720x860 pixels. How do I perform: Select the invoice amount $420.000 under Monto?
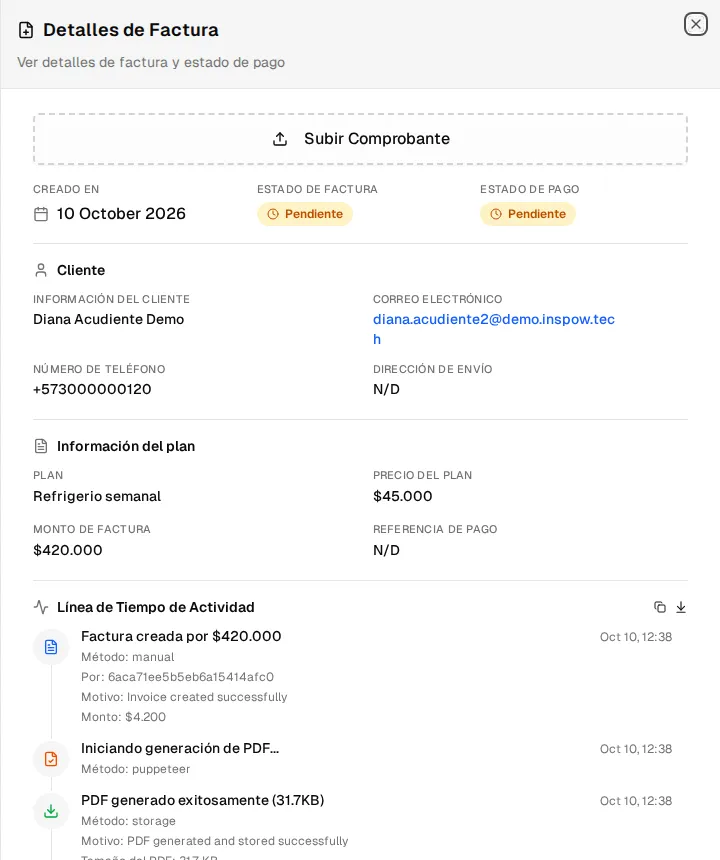68,550
